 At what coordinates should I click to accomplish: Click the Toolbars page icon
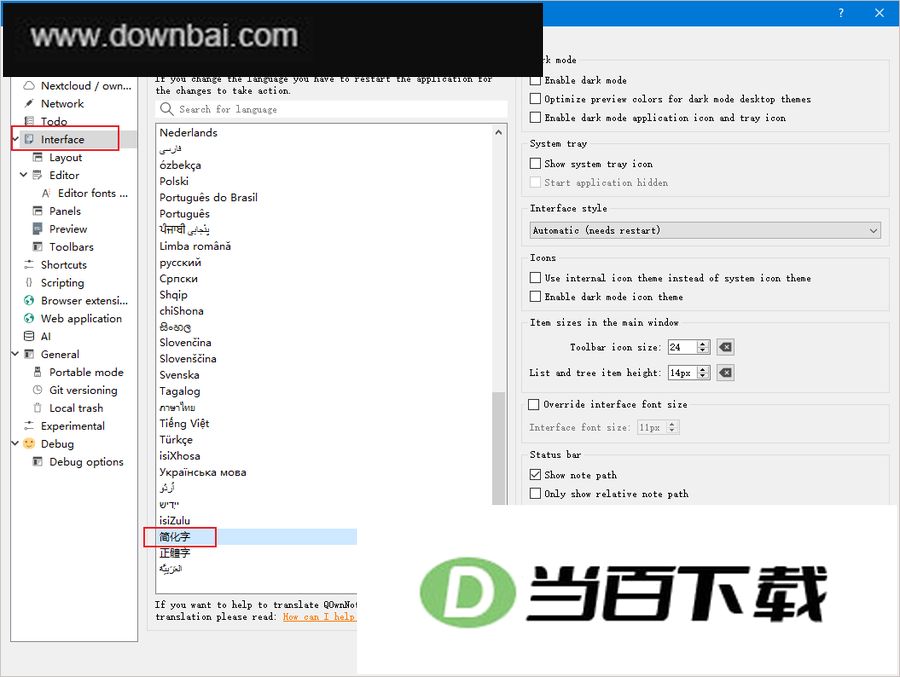[x=37, y=246]
